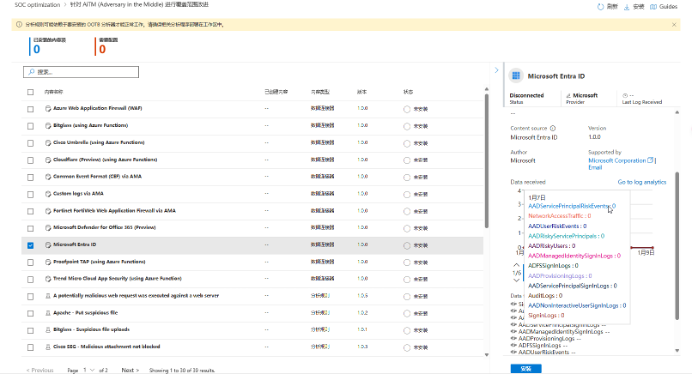Click connector icon beside Fortinet FortiWeb
Viewport: 695px width, 375px height.
48,211
